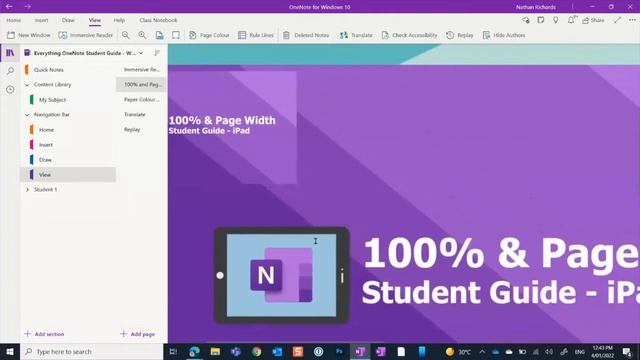Click the zoom in magnifier icon

tap(142, 35)
